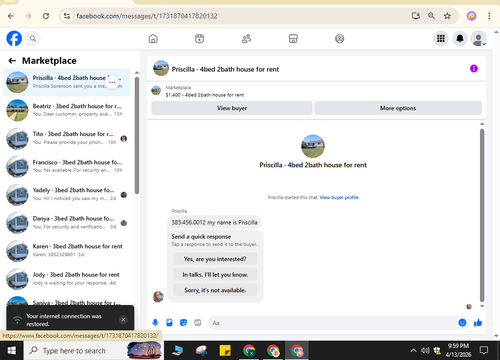Click the View buyer button
This screenshot has height=360, width=500.
click(232, 108)
